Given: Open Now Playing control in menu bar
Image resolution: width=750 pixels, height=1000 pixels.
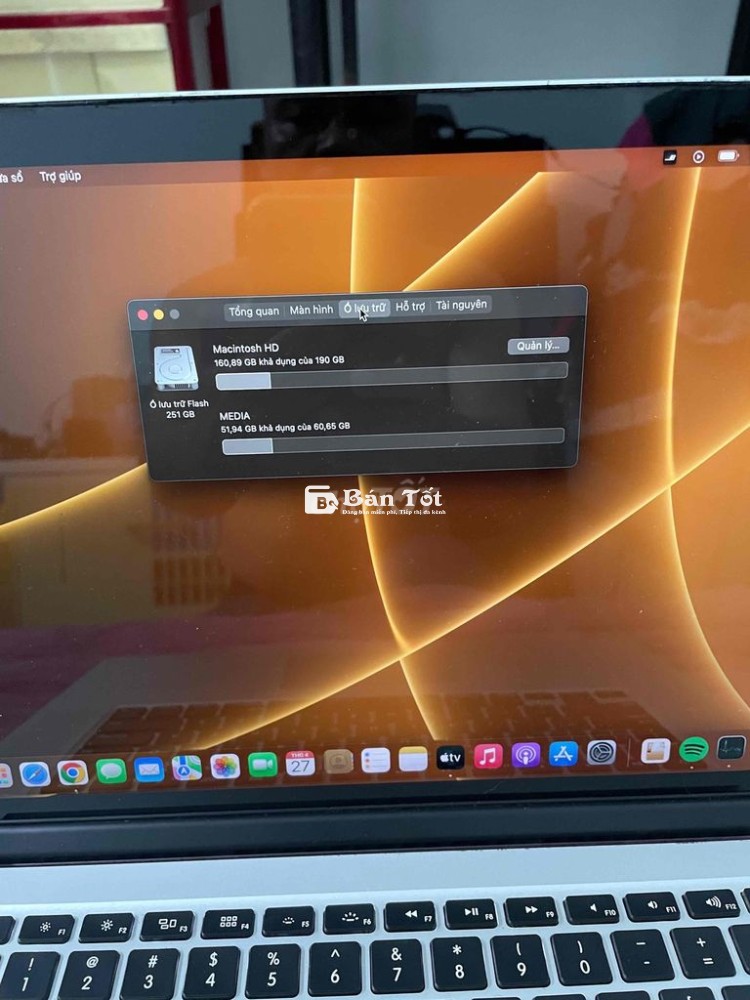Looking at the screenshot, I should [x=698, y=156].
